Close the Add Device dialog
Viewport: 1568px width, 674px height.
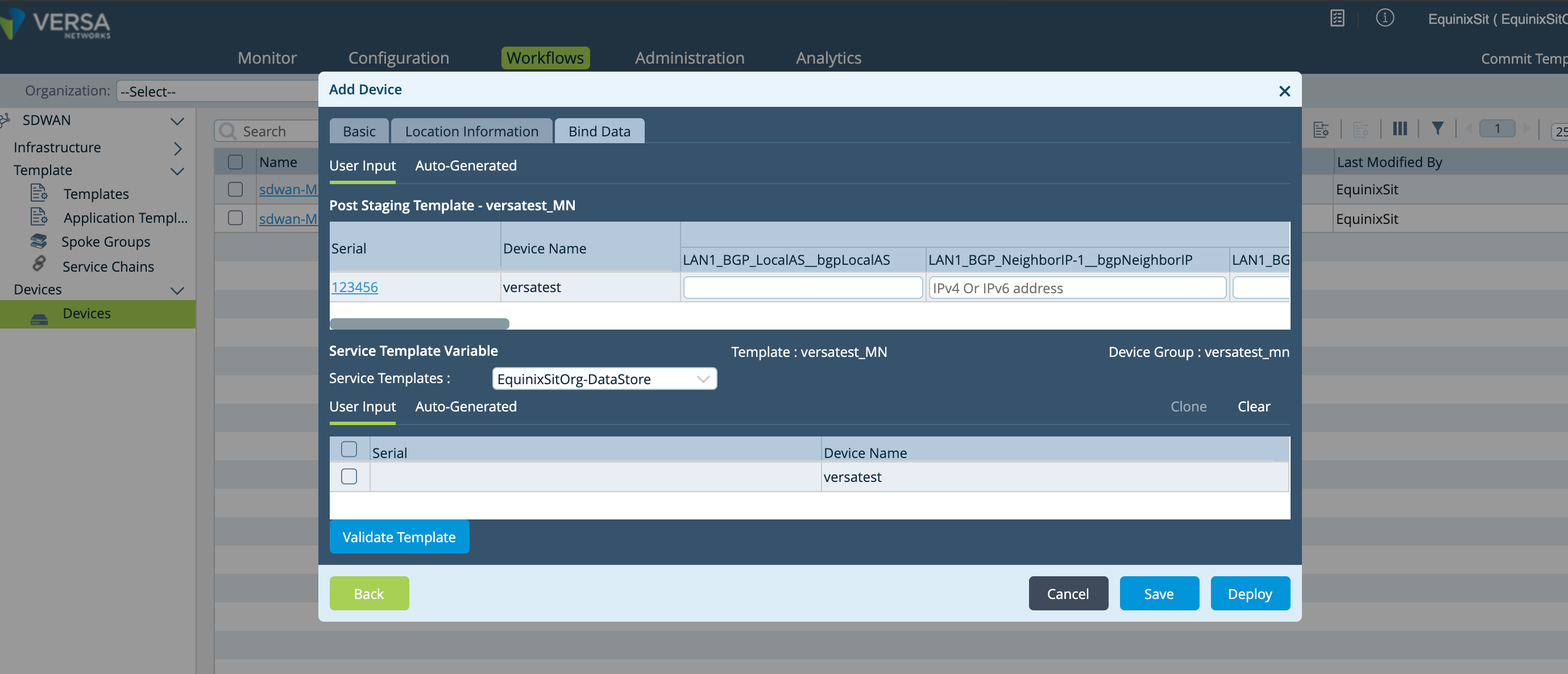point(1284,90)
